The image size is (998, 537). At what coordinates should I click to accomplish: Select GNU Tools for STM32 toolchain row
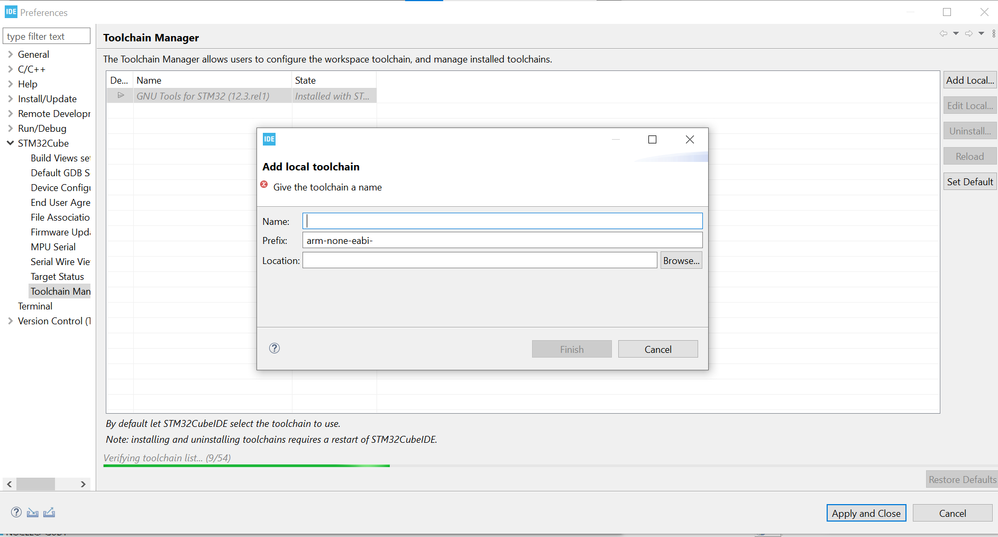pos(242,95)
